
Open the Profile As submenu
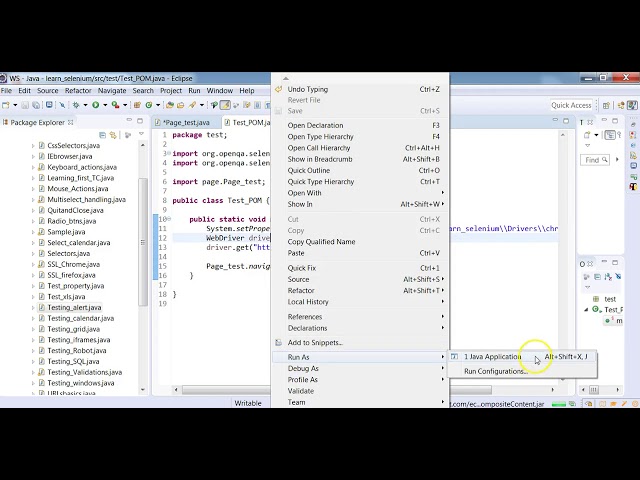(360, 380)
